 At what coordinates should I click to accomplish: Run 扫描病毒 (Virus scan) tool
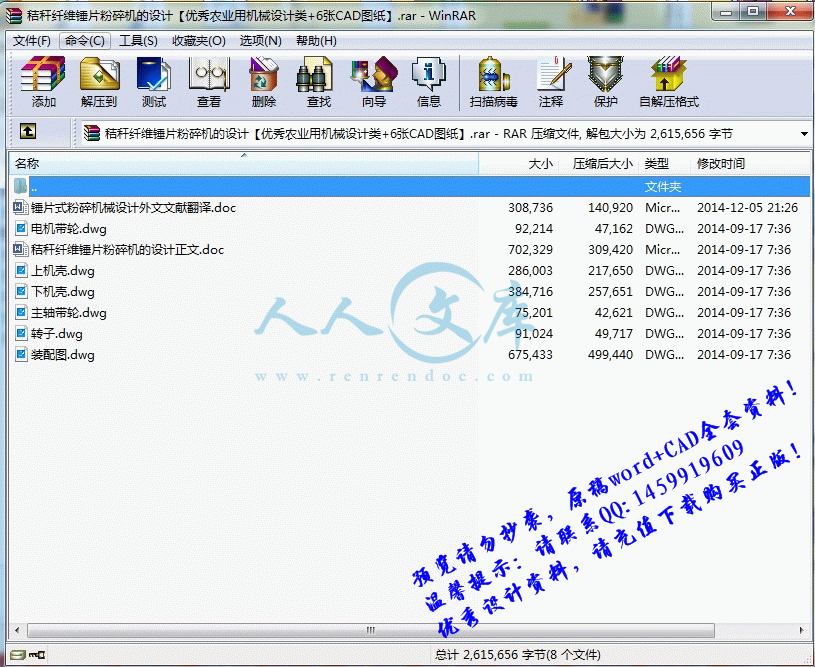click(493, 75)
